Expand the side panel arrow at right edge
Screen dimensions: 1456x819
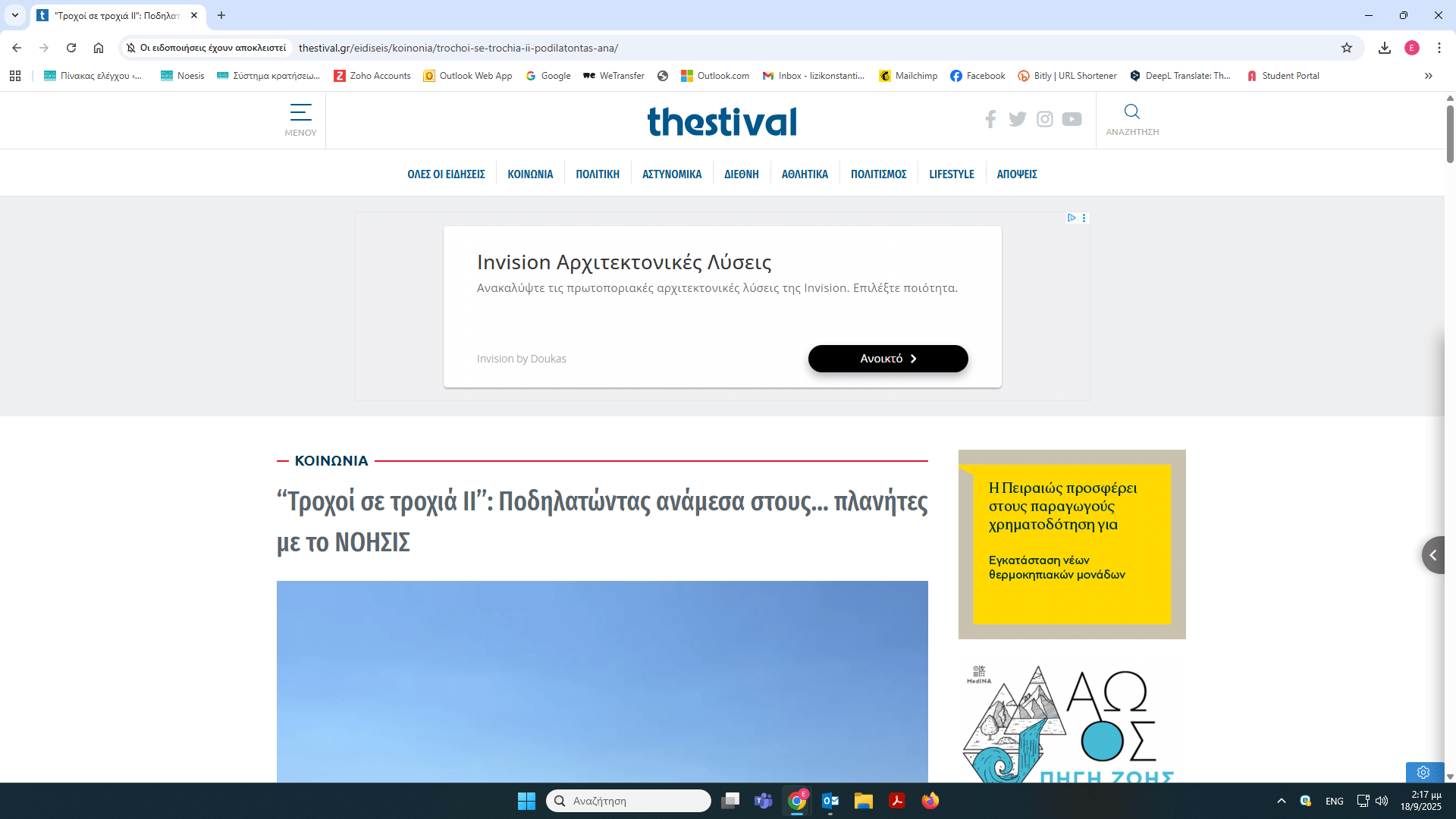[x=1432, y=555]
